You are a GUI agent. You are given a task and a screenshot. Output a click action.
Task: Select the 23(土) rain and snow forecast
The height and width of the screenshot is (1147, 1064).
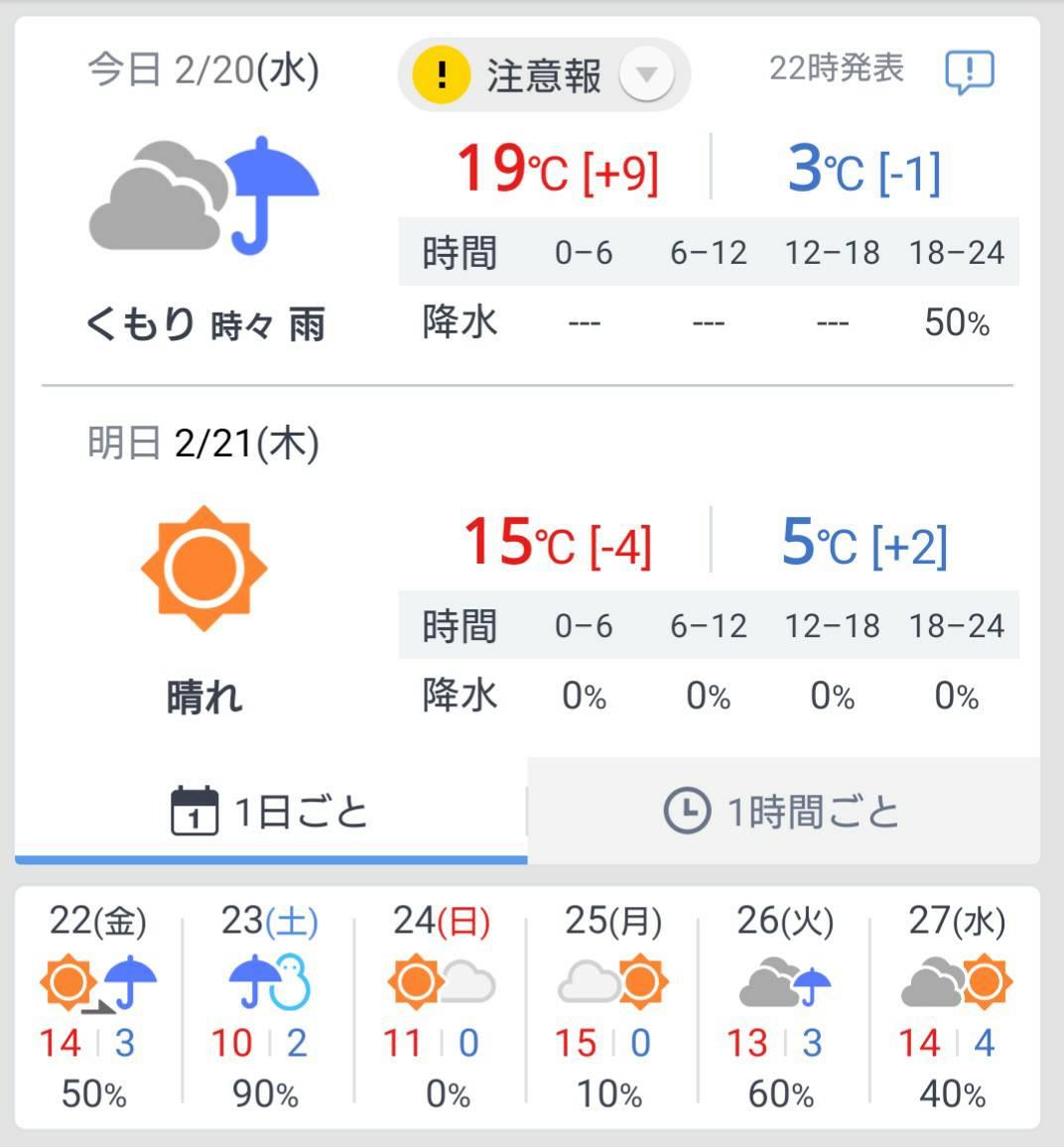[269, 1007]
